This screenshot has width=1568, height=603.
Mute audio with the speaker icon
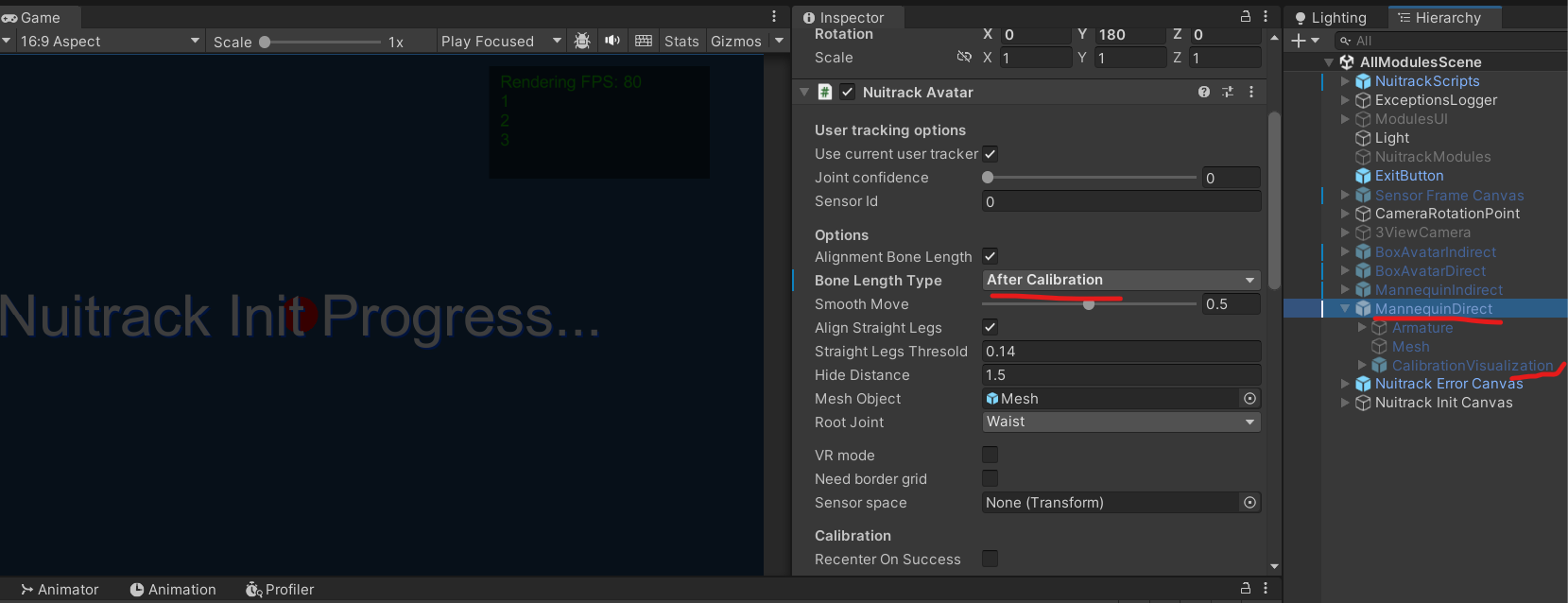[x=612, y=41]
